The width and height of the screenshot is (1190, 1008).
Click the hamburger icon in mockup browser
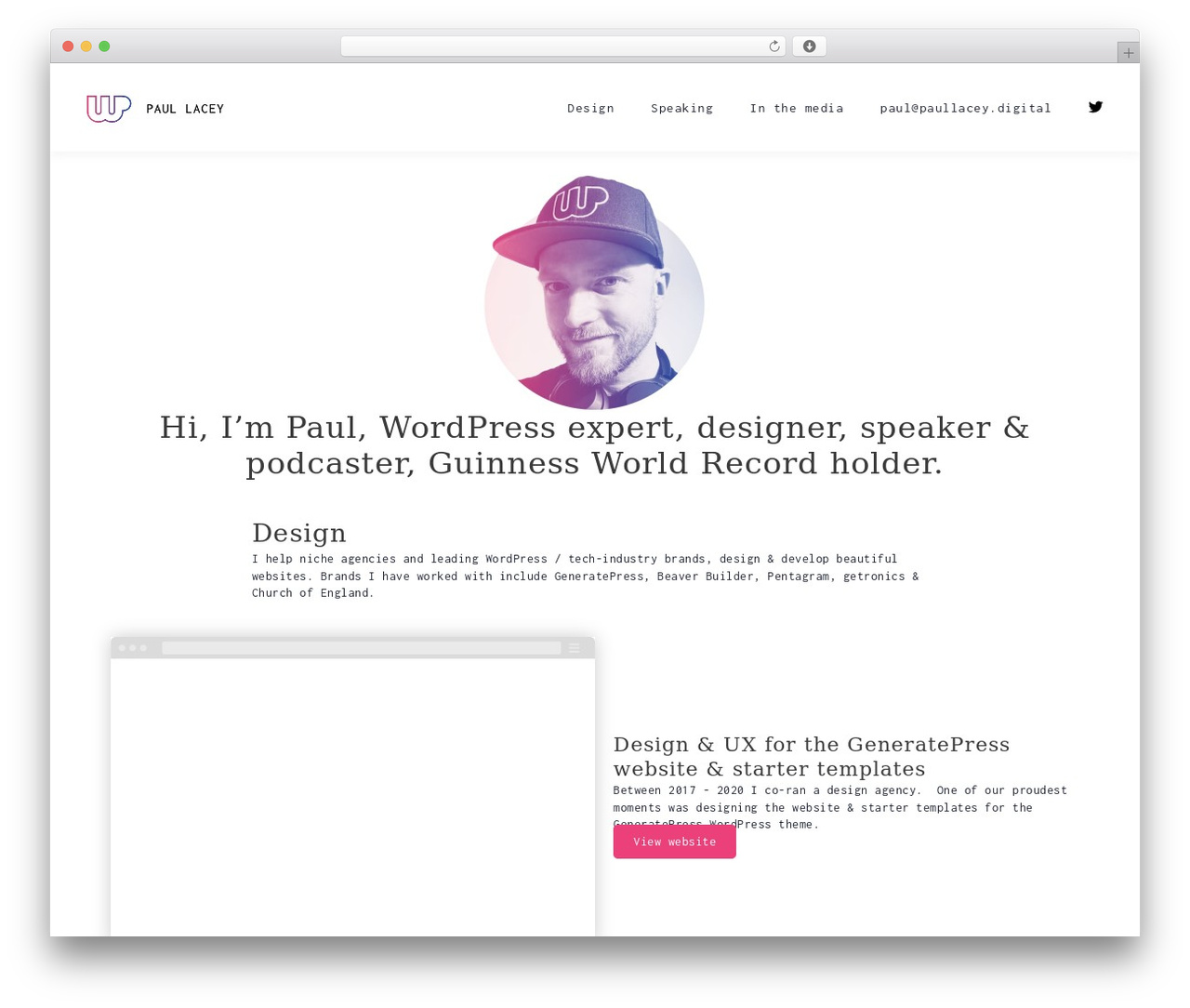click(x=575, y=648)
